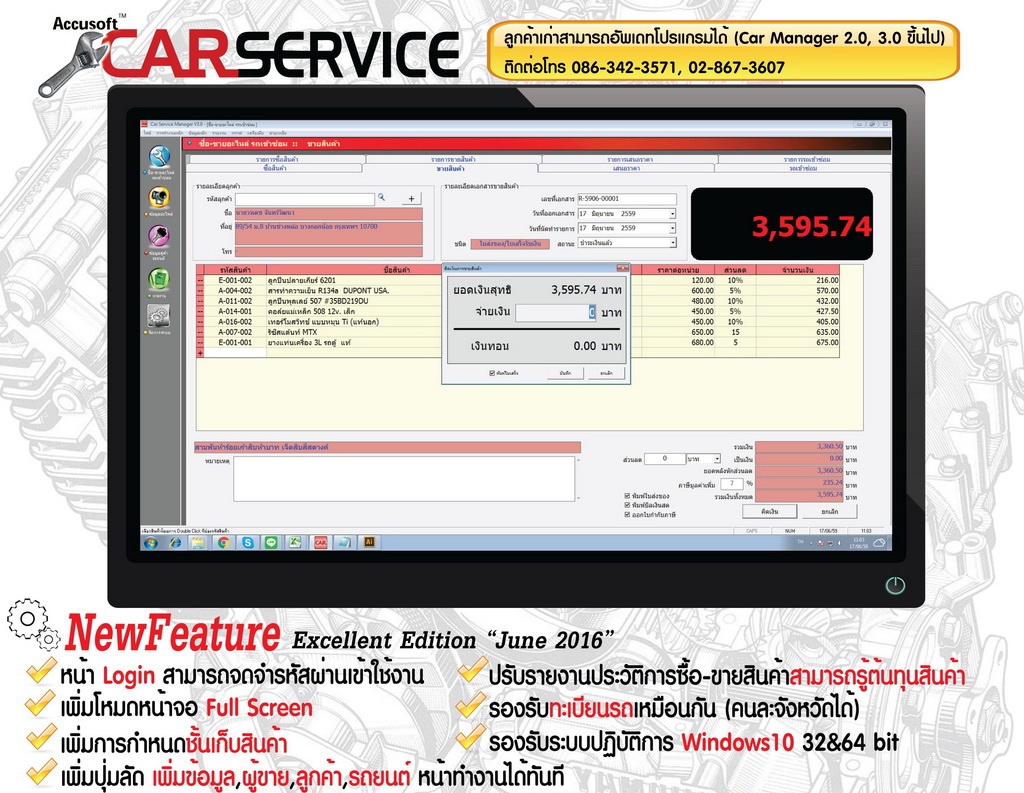Switch to the ซื้อสินค้า tab

274,169
